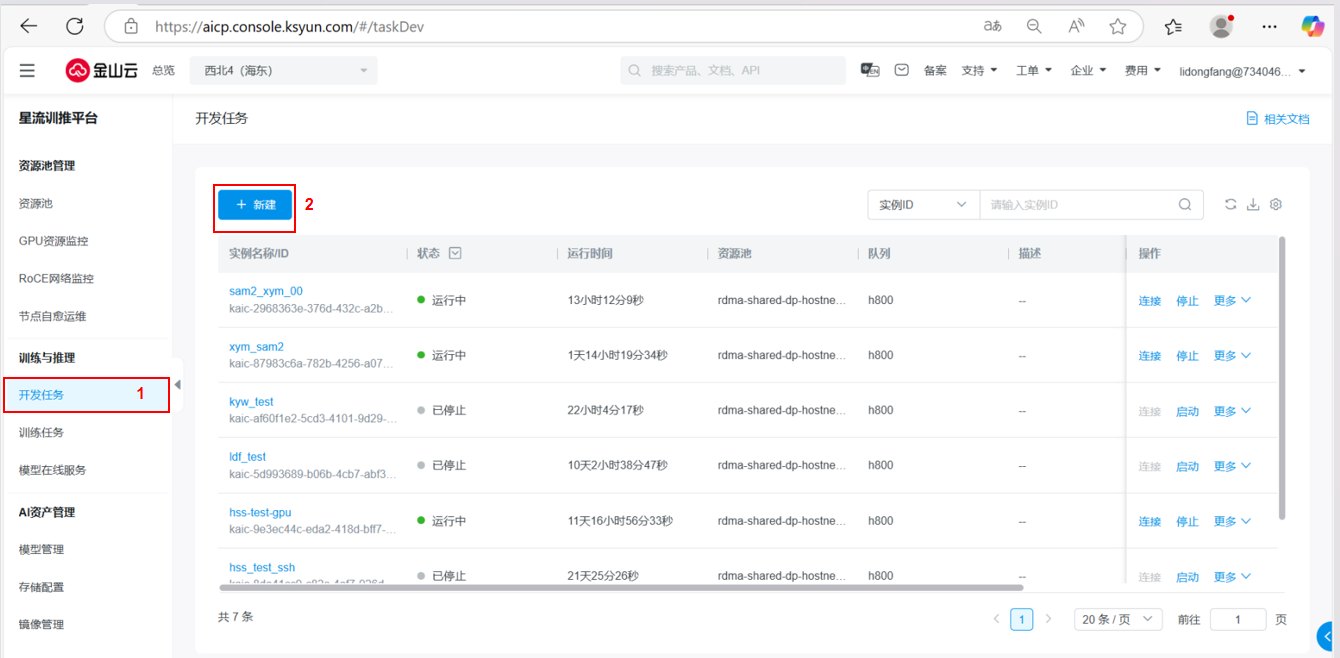
Task: Open the region selector 西北4 (海东)
Action: tap(284, 71)
